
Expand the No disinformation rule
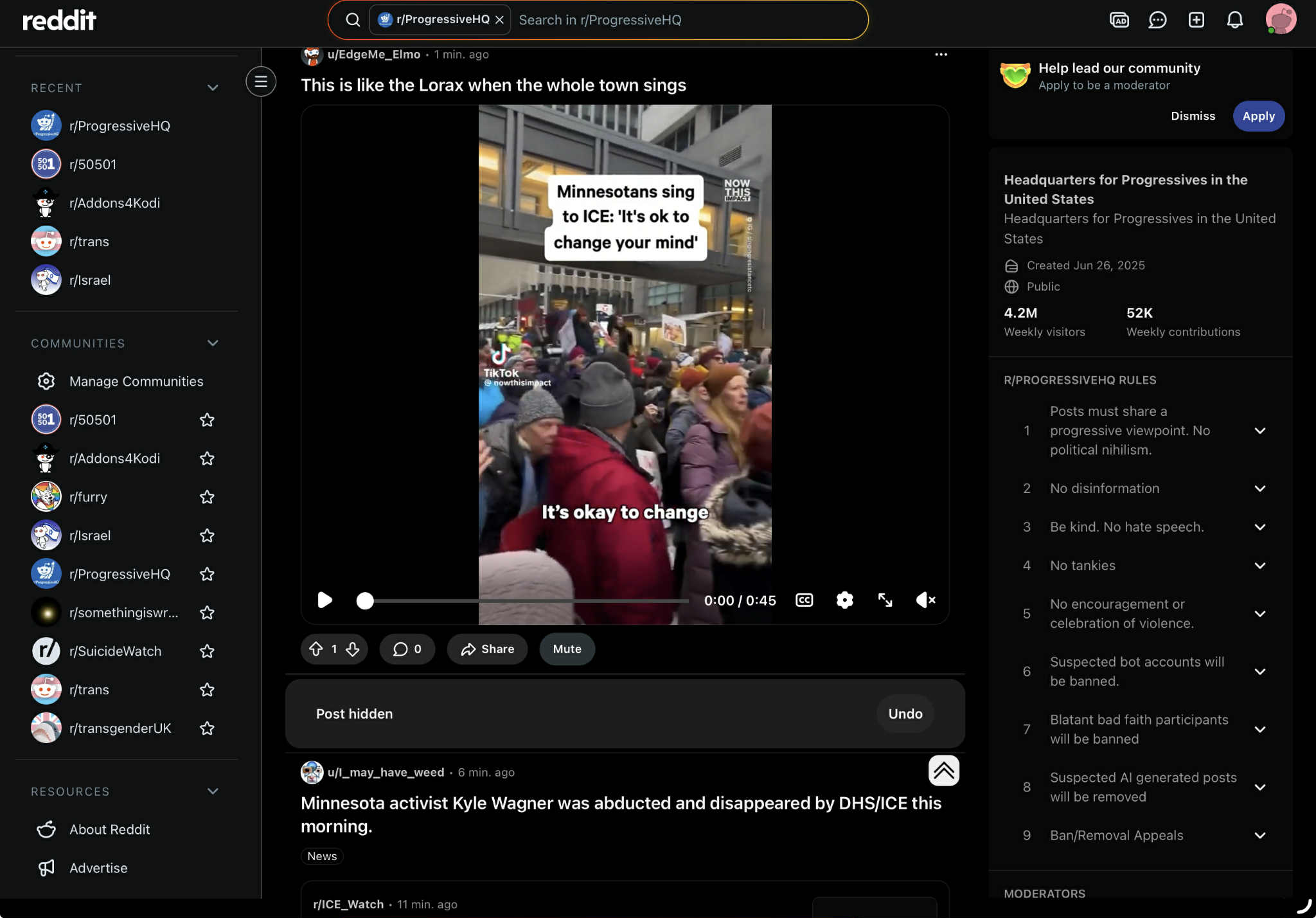click(x=1259, y=489)
